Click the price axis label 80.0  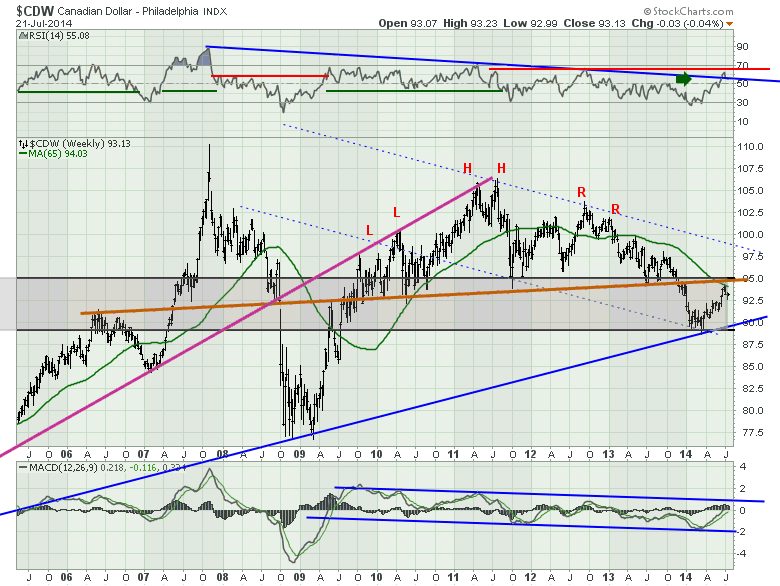pyautogui.click(x=750, y=410)
